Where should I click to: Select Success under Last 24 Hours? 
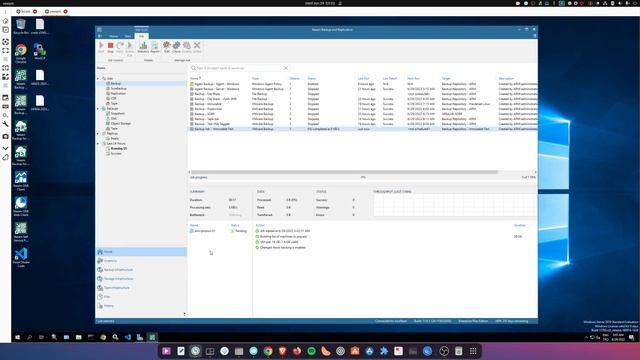[x=116, y=153]
